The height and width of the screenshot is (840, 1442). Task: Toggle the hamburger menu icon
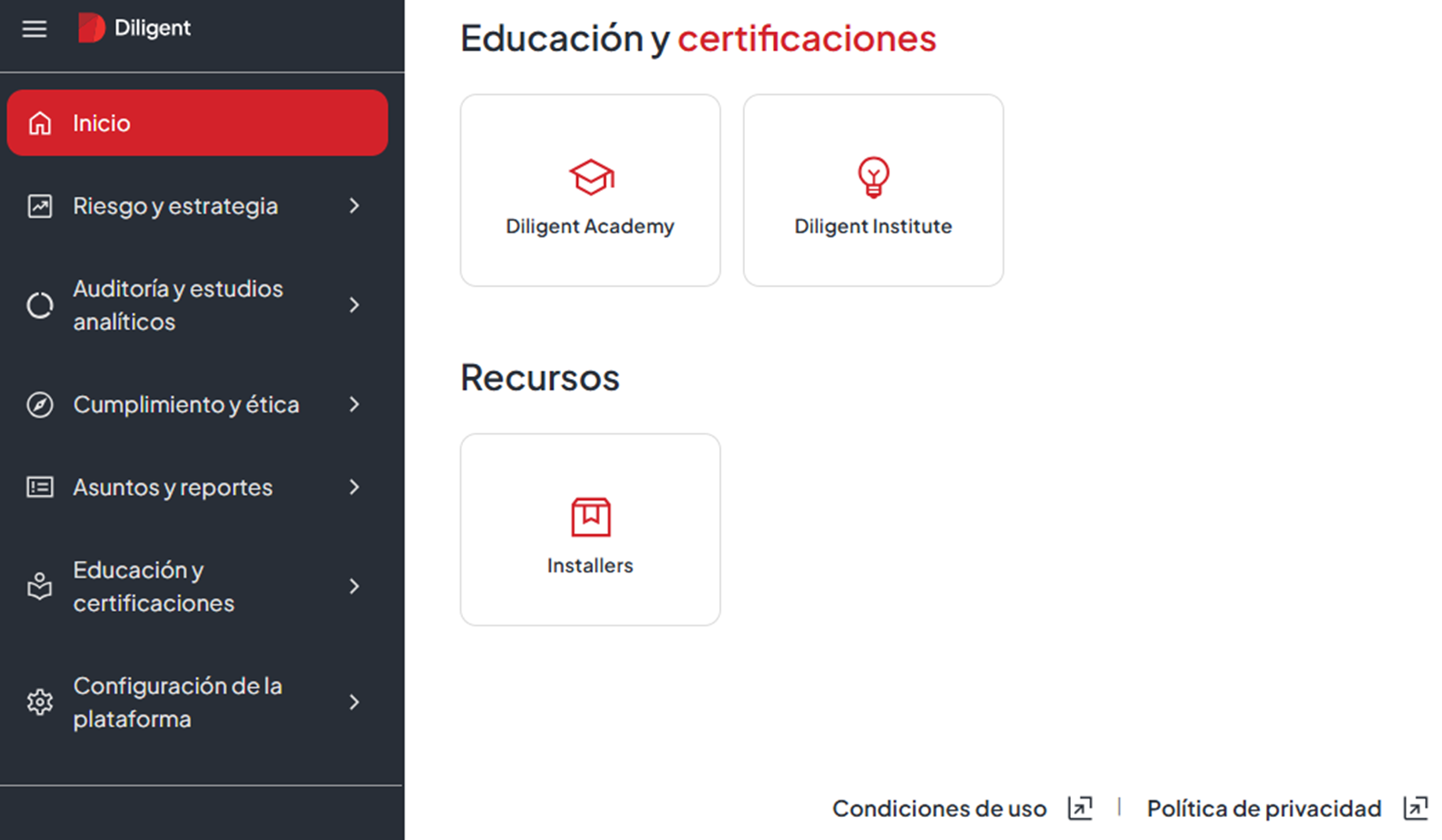(34, 29)
